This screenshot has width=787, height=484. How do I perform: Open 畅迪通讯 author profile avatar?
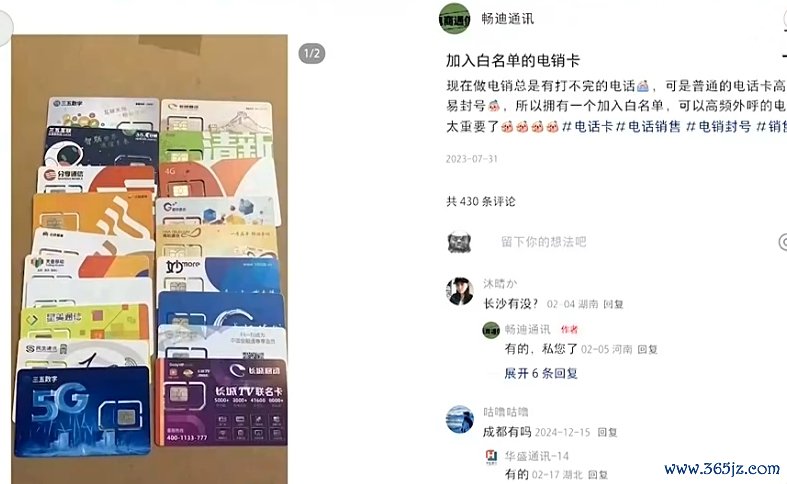coord(455,19)
